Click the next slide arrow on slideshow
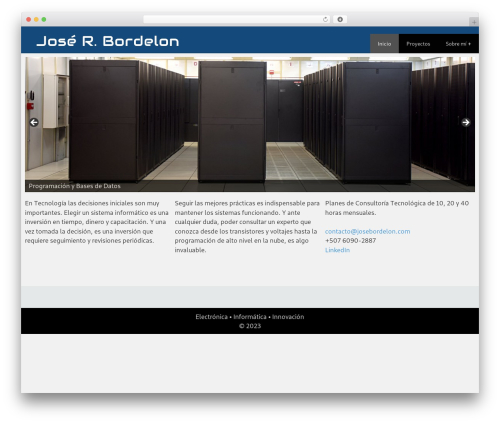 [x=466, y=122]
